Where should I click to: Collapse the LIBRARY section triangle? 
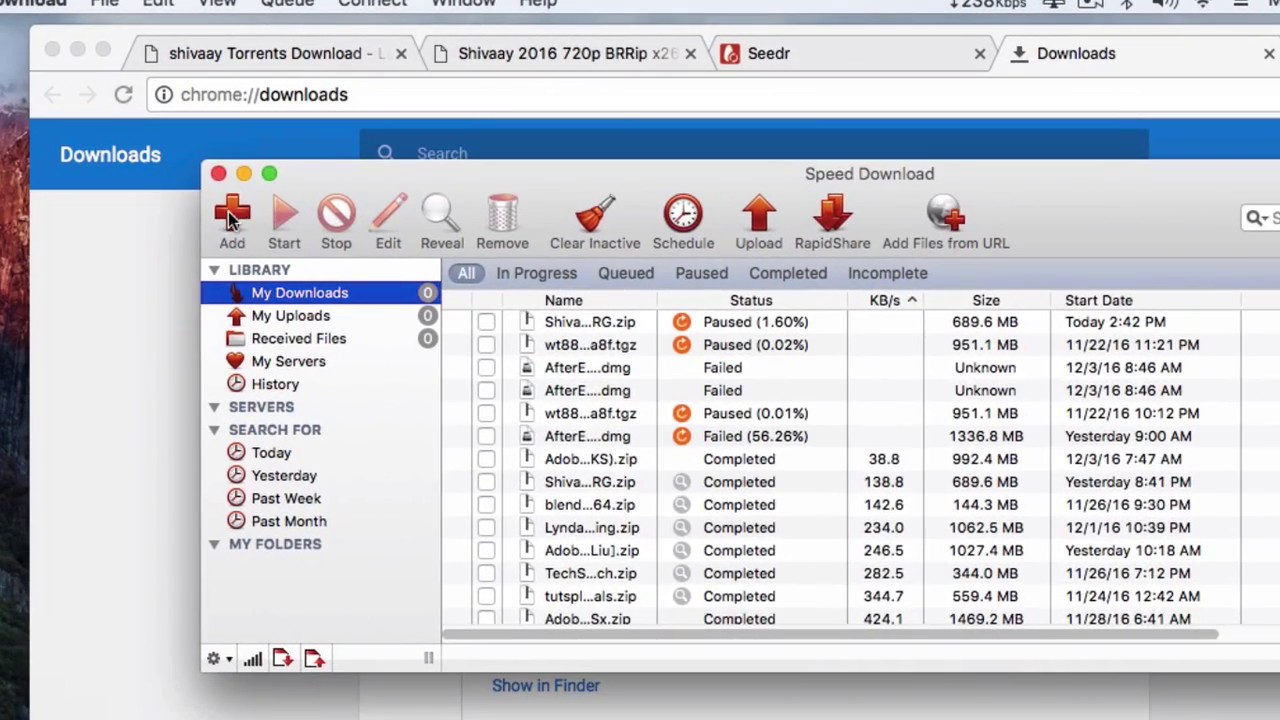point(214,270)
